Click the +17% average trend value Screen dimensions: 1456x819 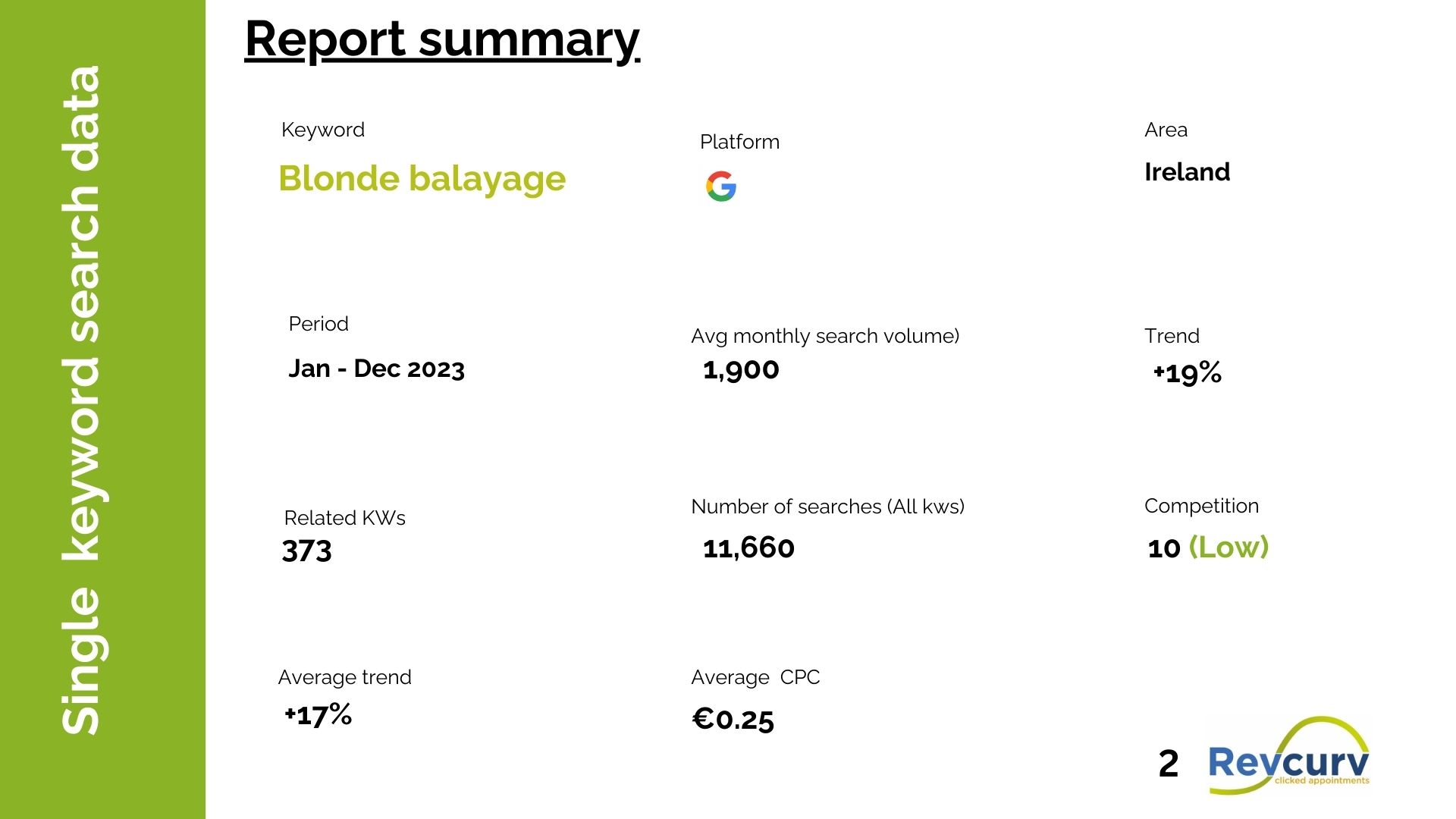(318, 714)
